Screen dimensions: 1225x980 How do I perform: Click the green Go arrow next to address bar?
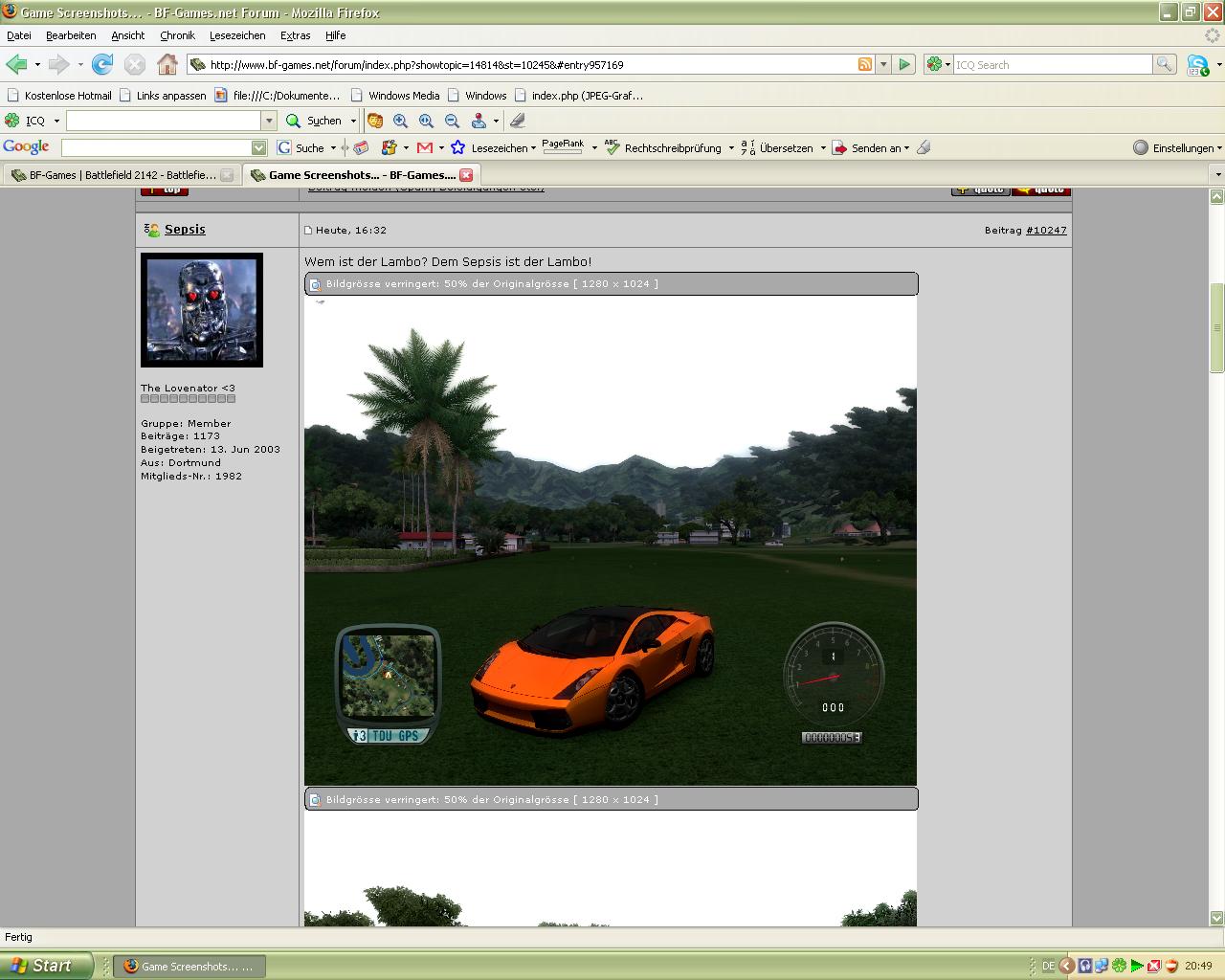(x=904, y=64)
